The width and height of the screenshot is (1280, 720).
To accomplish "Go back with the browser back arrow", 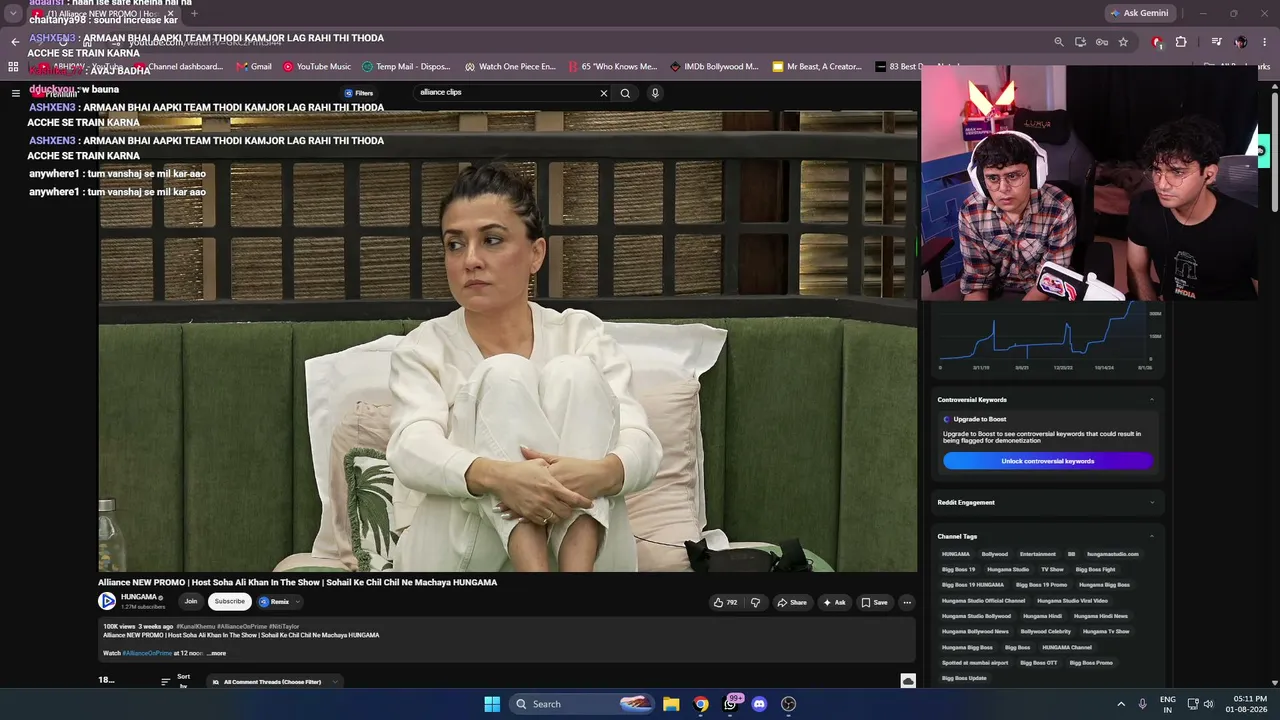I will pyautogui.click(x=15, y=42).
